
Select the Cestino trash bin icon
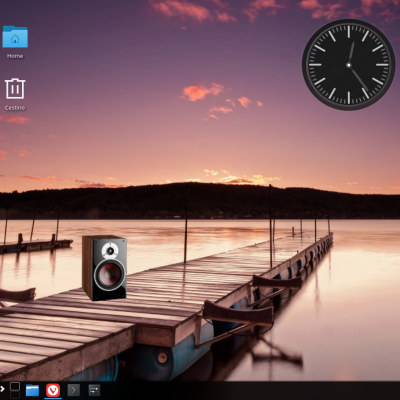click(x=15, y=88)
